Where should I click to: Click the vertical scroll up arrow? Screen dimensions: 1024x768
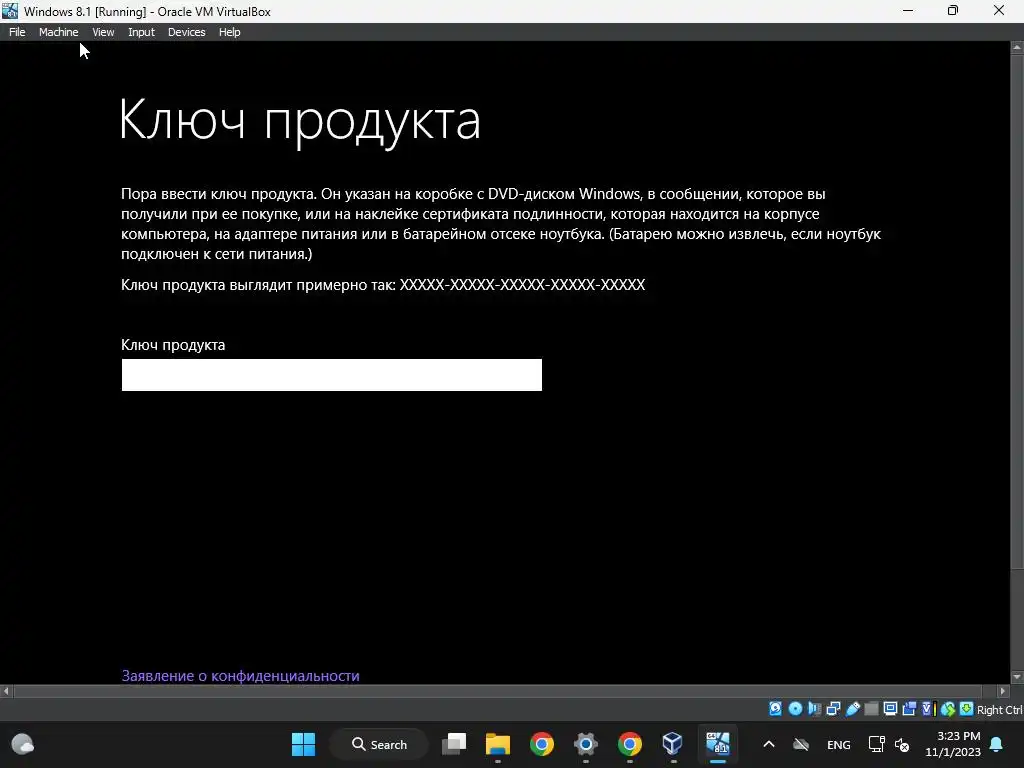click(1017, 47)
